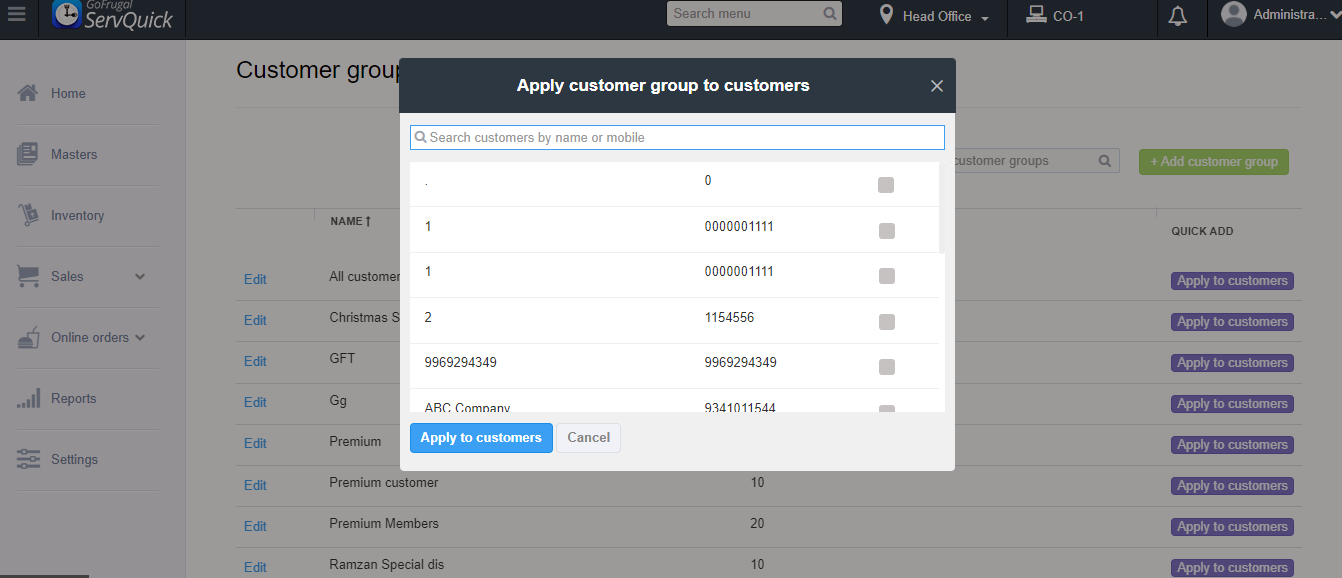Expand the Head Office location dropdown
The image size is (1342, 578).
(935, 16)
